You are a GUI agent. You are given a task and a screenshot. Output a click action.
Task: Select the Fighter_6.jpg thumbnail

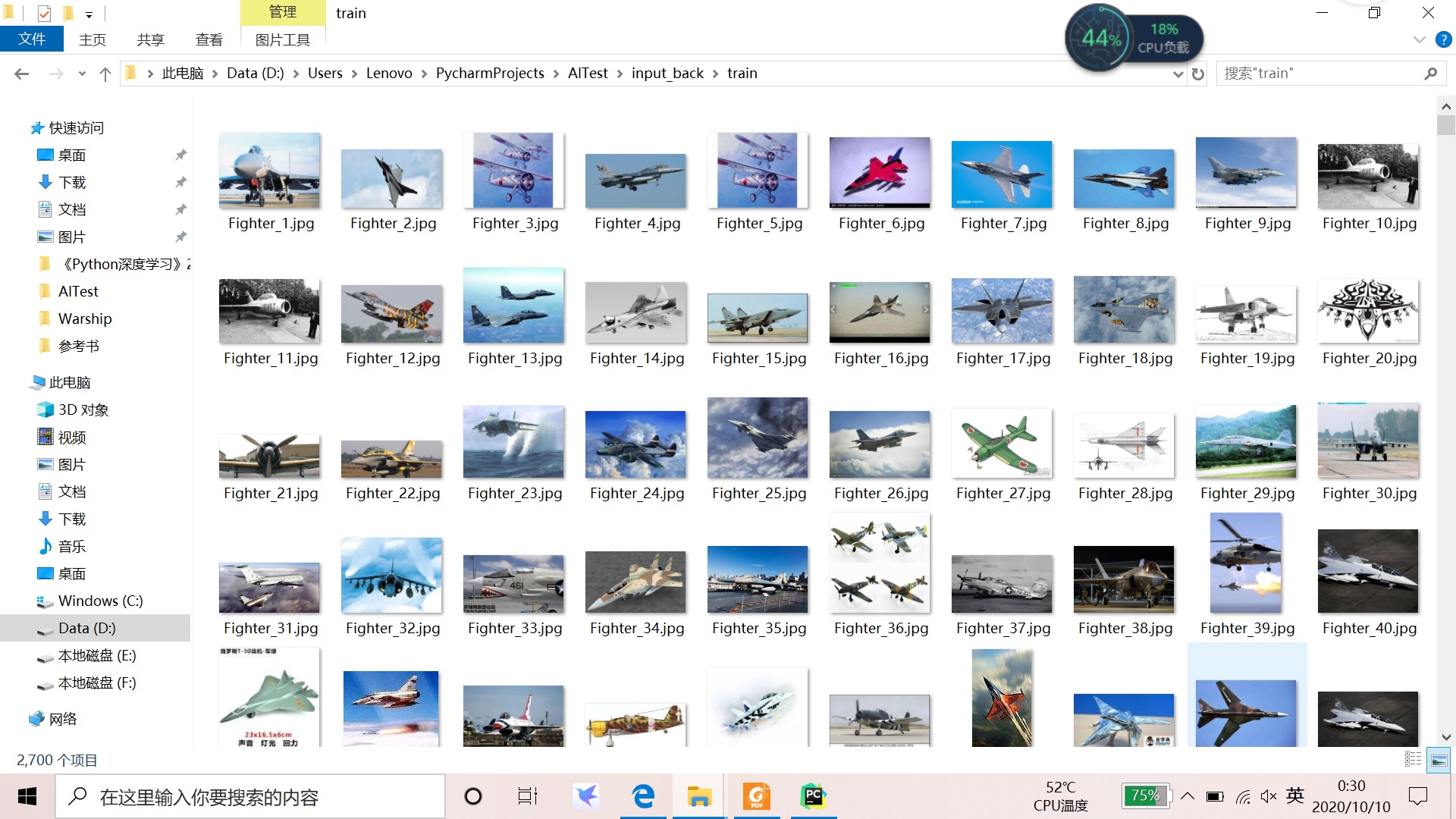880,172
